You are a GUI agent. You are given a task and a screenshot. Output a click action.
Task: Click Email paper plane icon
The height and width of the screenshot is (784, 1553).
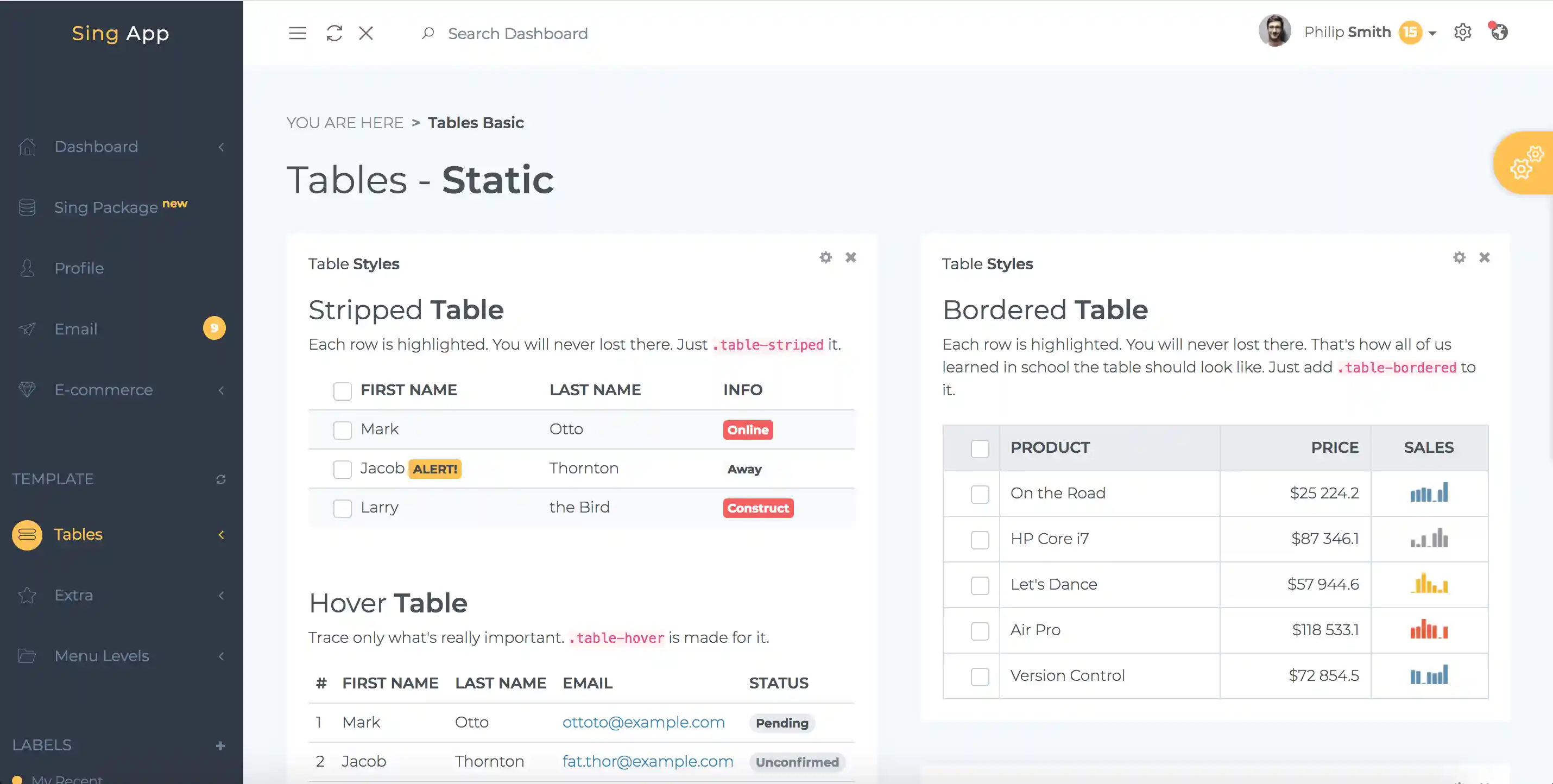(27, 329)
